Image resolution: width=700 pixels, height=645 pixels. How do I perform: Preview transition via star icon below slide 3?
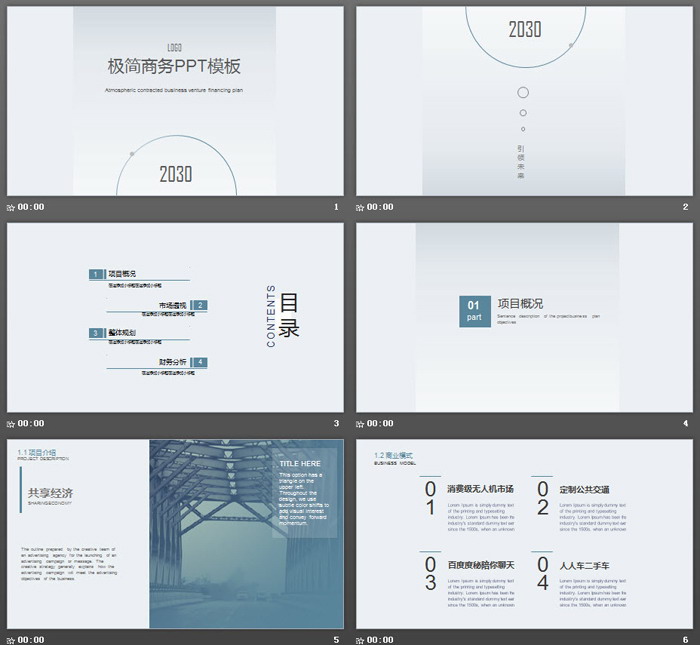pos(11,423)
